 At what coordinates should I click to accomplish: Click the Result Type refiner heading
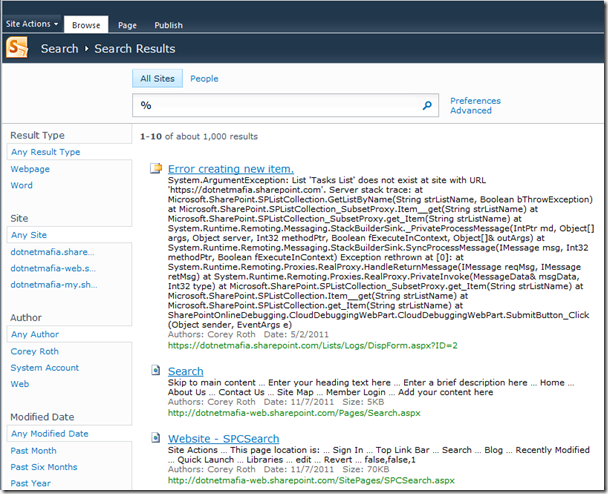pos(38,135)
